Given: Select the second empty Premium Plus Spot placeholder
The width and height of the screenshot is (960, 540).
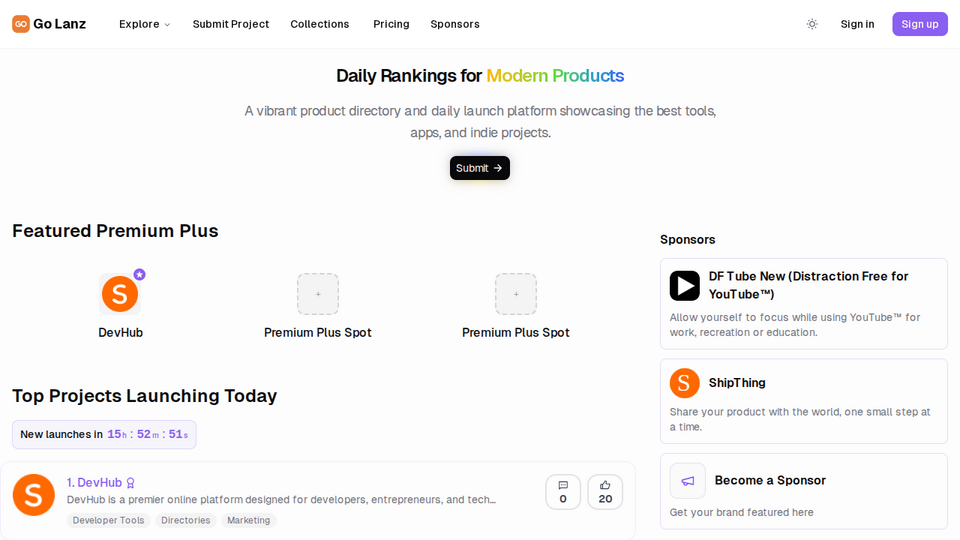Looking at the screenshot, I should [516, 294].
